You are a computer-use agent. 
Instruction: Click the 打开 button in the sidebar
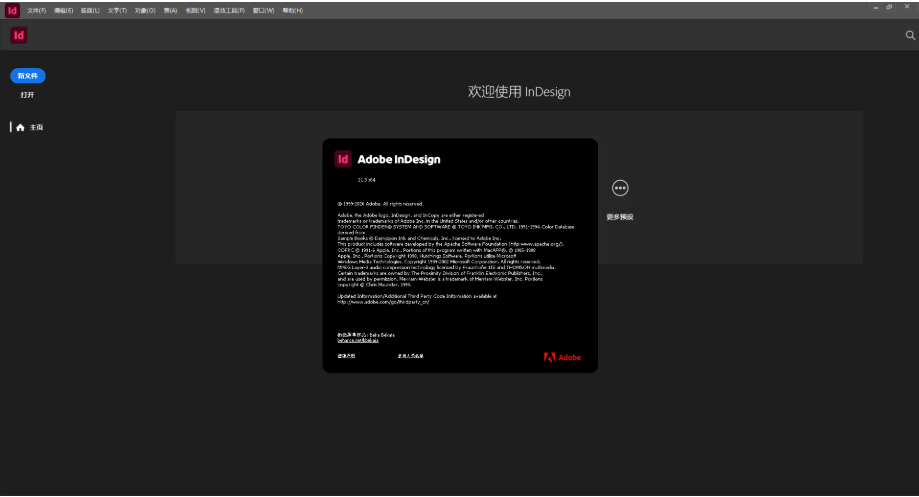pyautogui.click(x=28, y=95)
